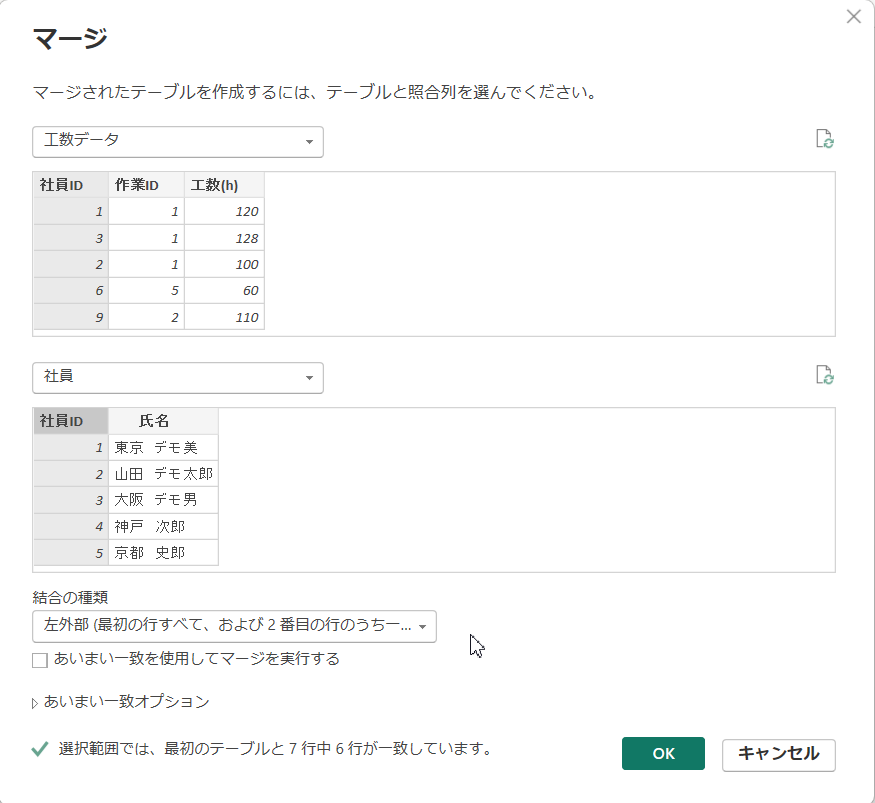Select 氏名 column header in 社員 table
Viewport: 875px width, 803px height.
coord(163,421)
